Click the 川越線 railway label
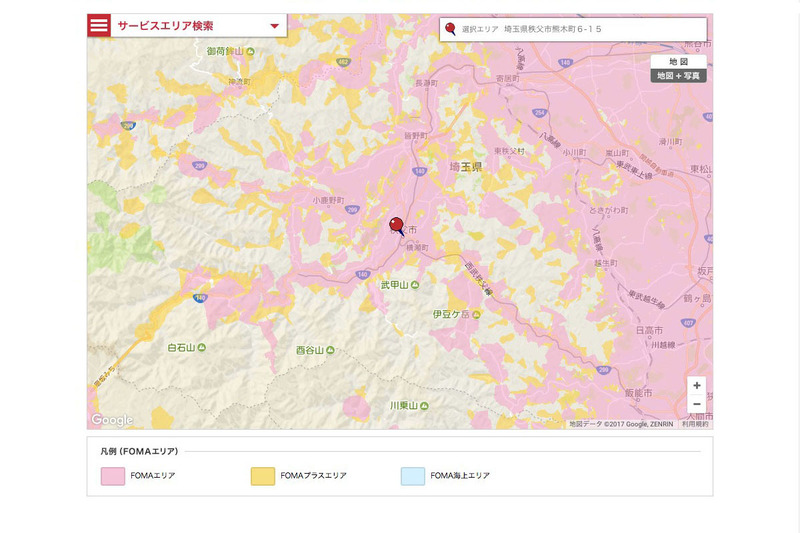 (x=663, y=345)
